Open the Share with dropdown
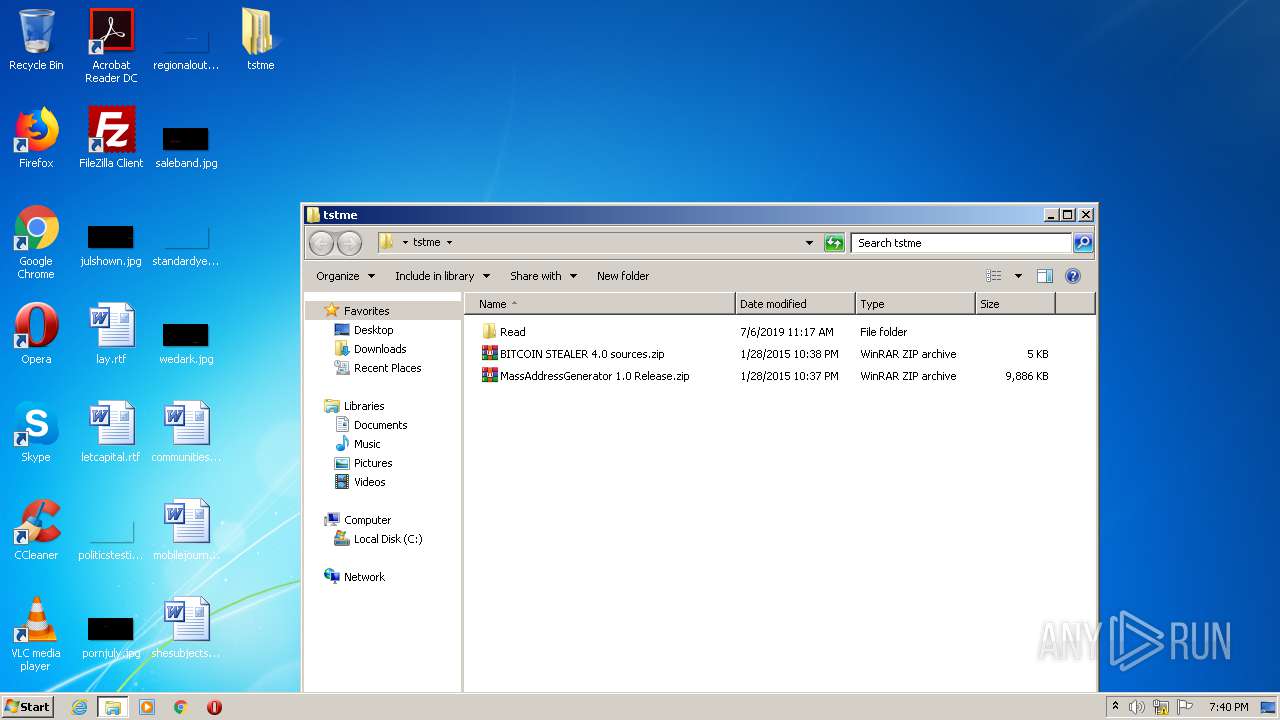The height and width of the screenshot is (720, 1280). (544, 276)
